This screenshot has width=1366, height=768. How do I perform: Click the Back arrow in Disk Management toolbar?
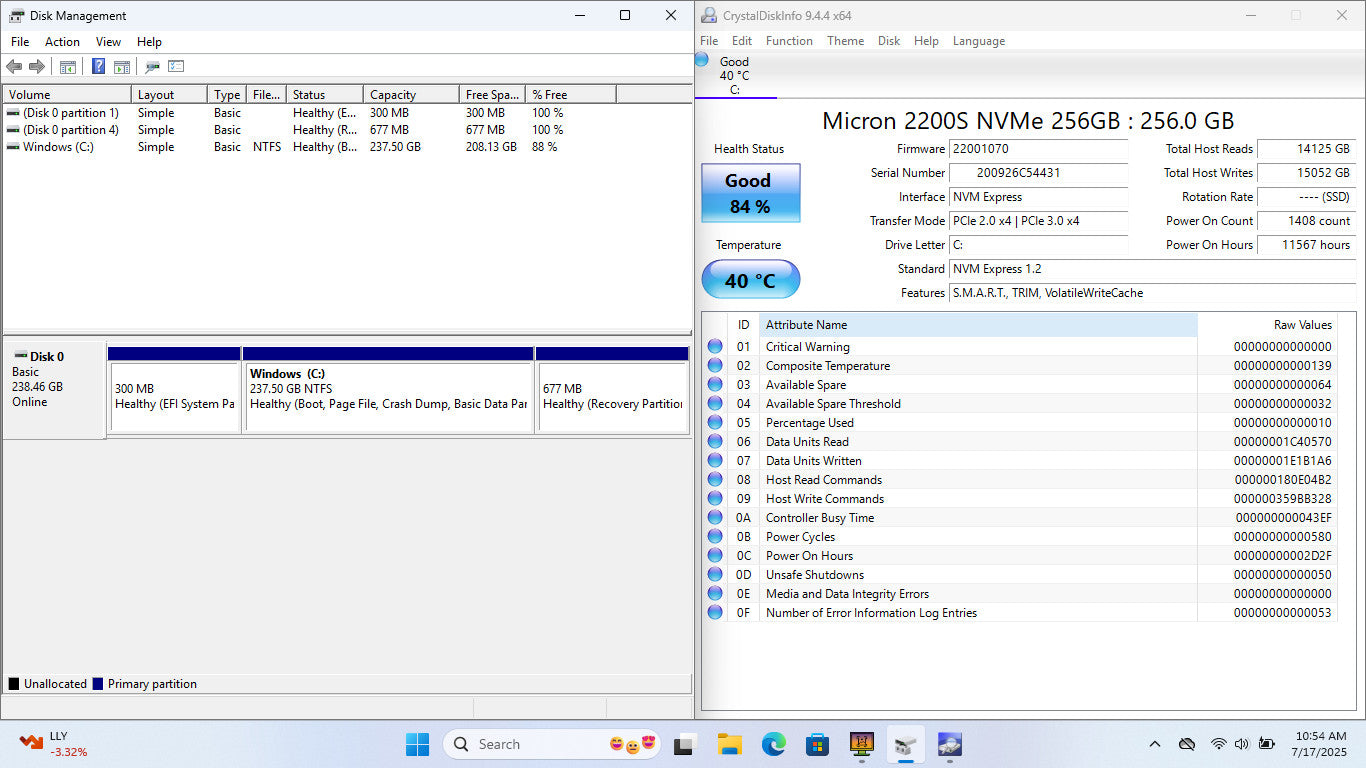pyautogui.click(x=14, y=67)
